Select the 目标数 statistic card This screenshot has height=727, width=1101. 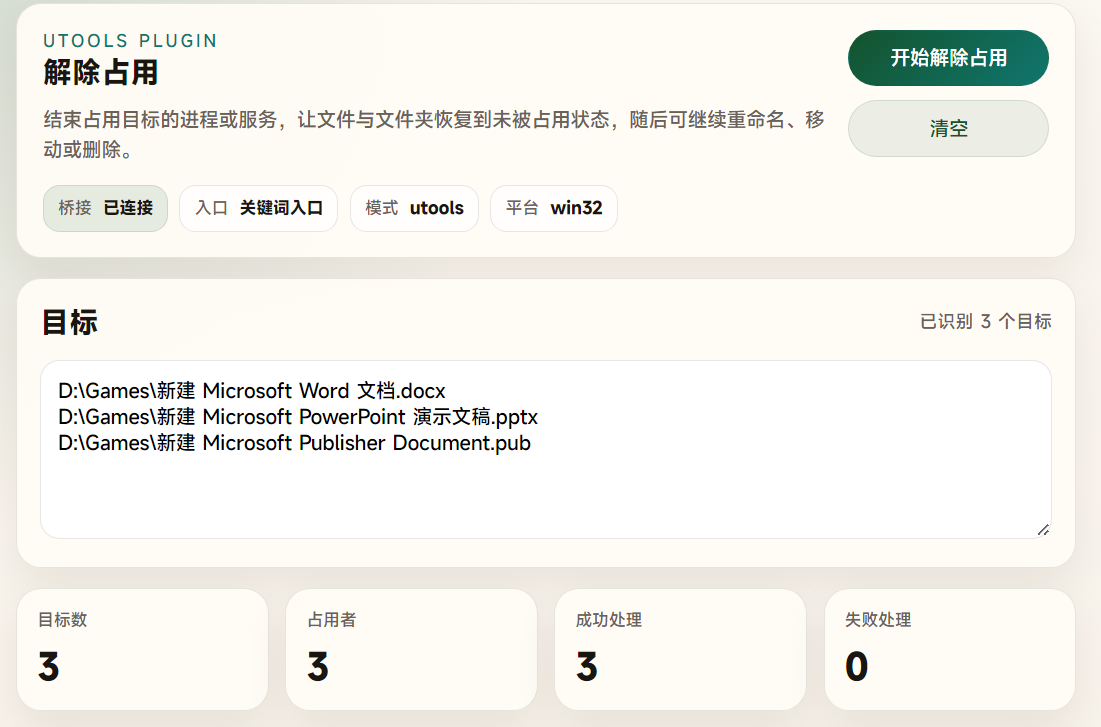click(x=142, y=649)
